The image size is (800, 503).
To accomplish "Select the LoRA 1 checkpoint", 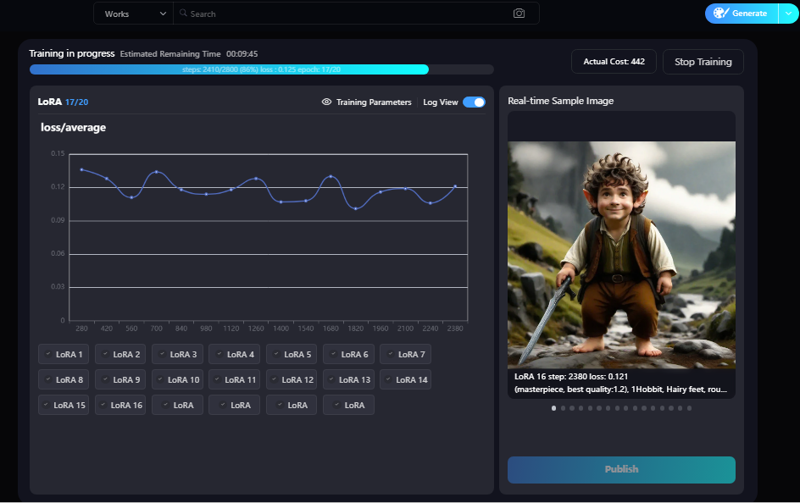I will pos(63,354).
